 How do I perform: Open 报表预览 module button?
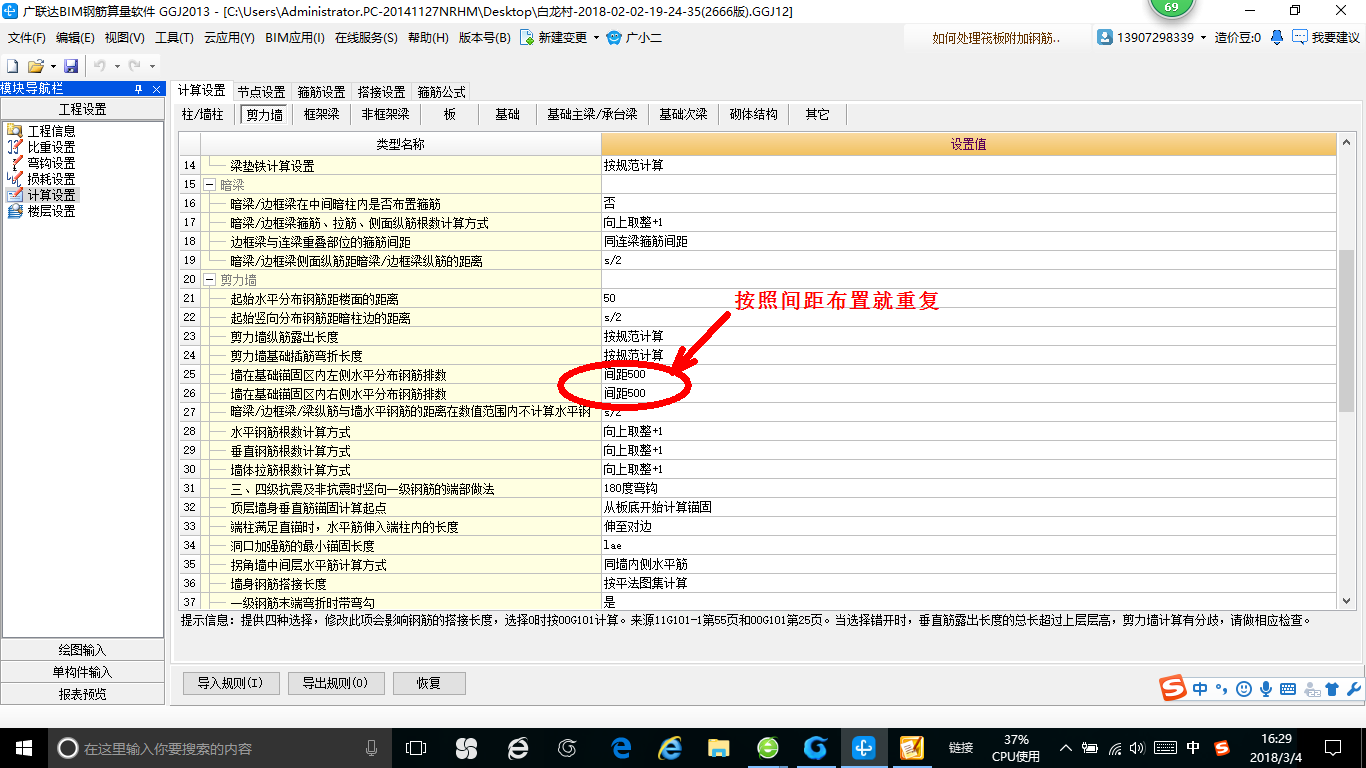click(x=83, y=694)
